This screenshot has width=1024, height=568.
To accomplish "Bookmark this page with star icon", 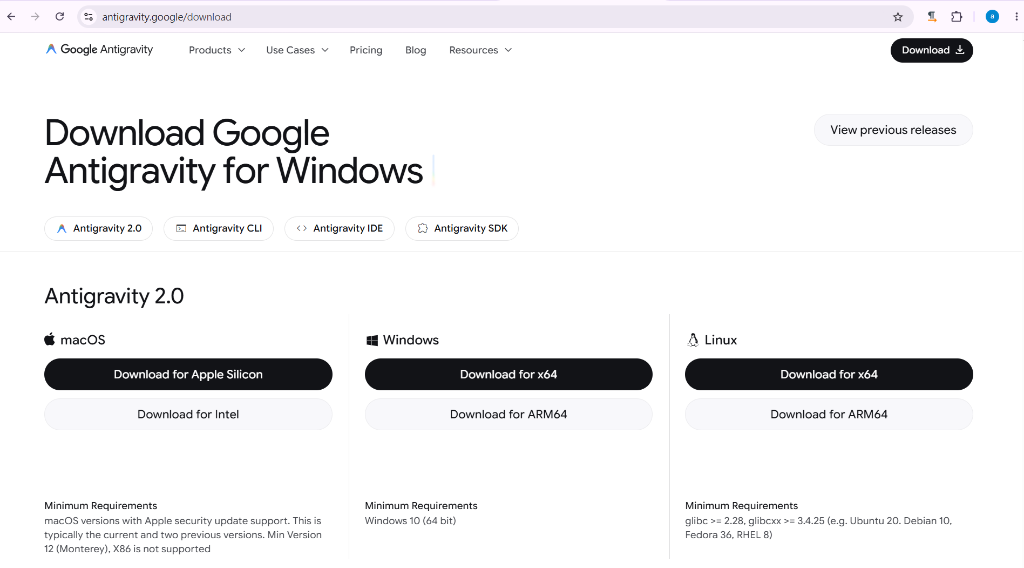I will click(898, 17).
